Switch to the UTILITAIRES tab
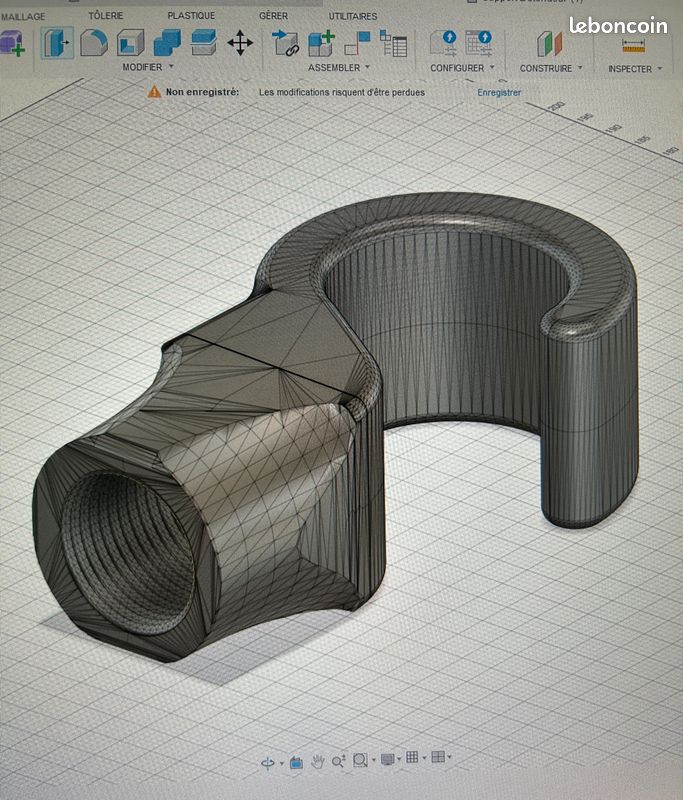The height and width of the screenshot is (800, 683). (352, 16)
